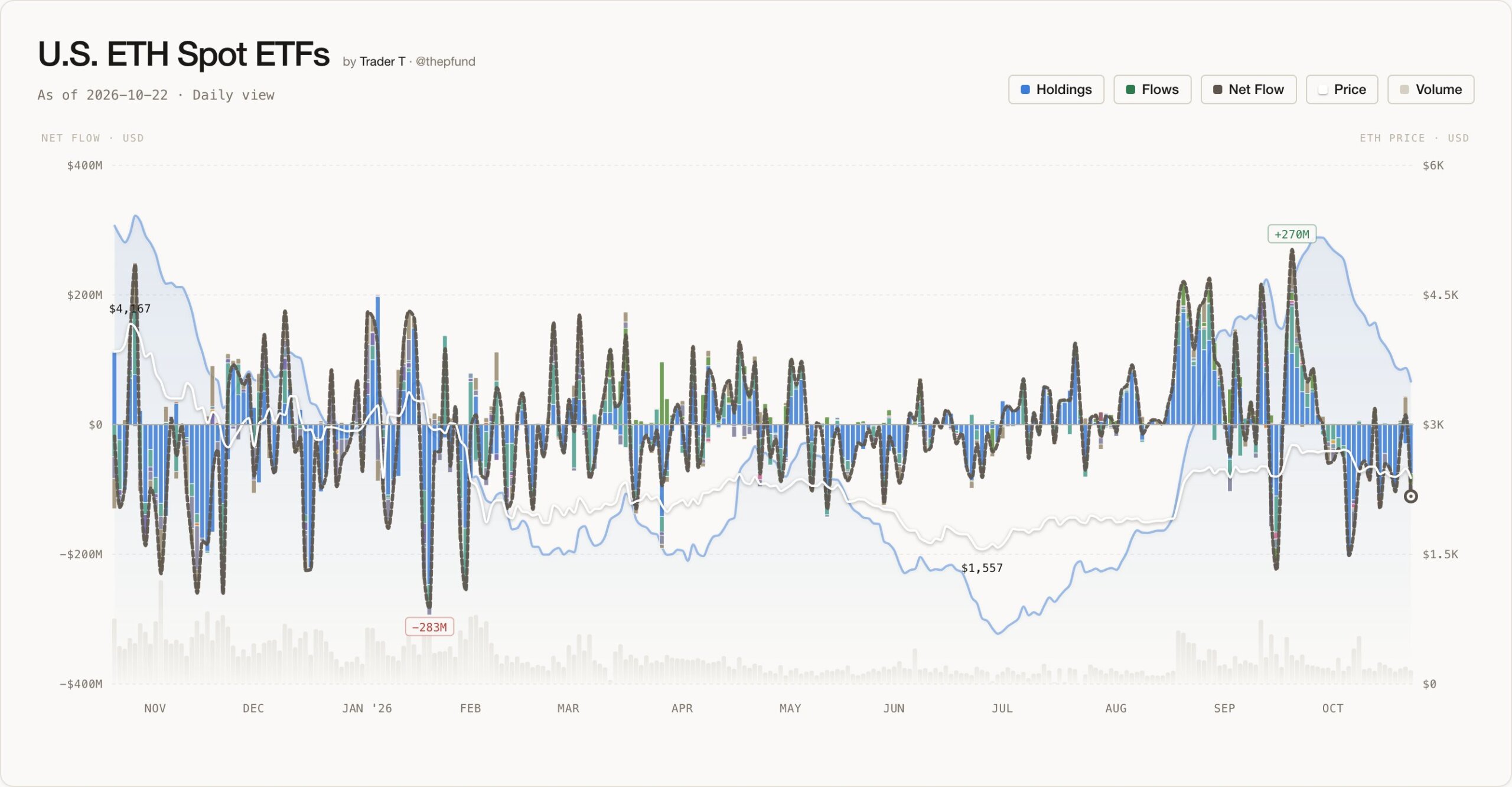Screen dimensions: 1512x787
Task: Select the JUL month axis label
Action: [x=1002, y=708]
